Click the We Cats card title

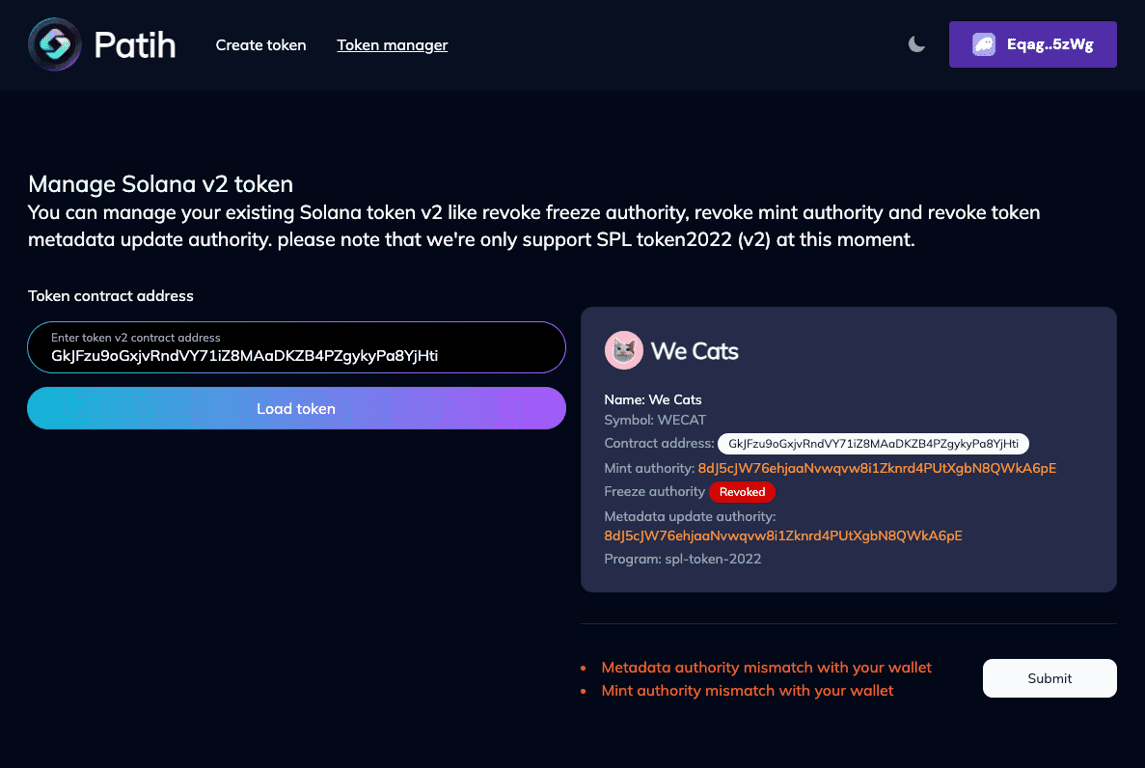[694, 351]
